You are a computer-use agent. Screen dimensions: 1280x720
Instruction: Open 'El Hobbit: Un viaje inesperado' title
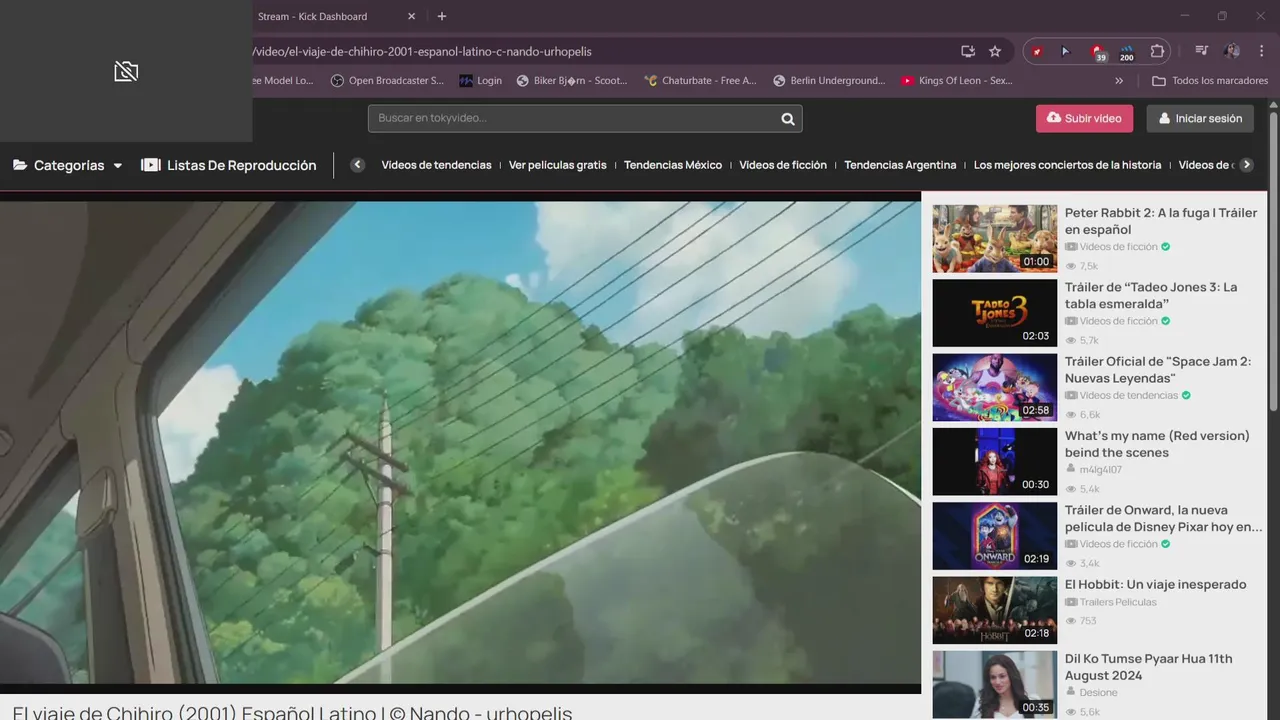tap(1155, 584)
